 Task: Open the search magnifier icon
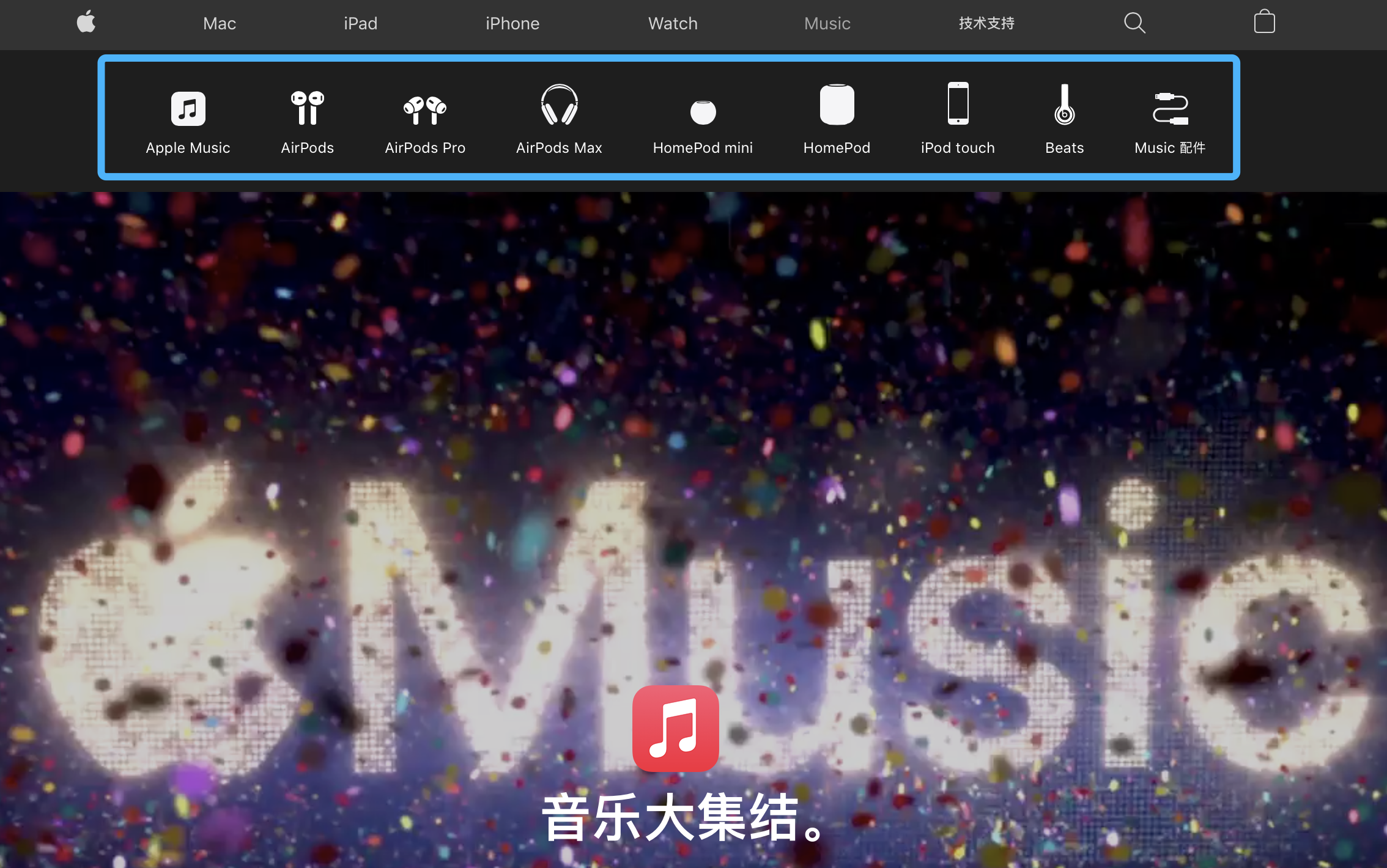(x=1134, y=23)
